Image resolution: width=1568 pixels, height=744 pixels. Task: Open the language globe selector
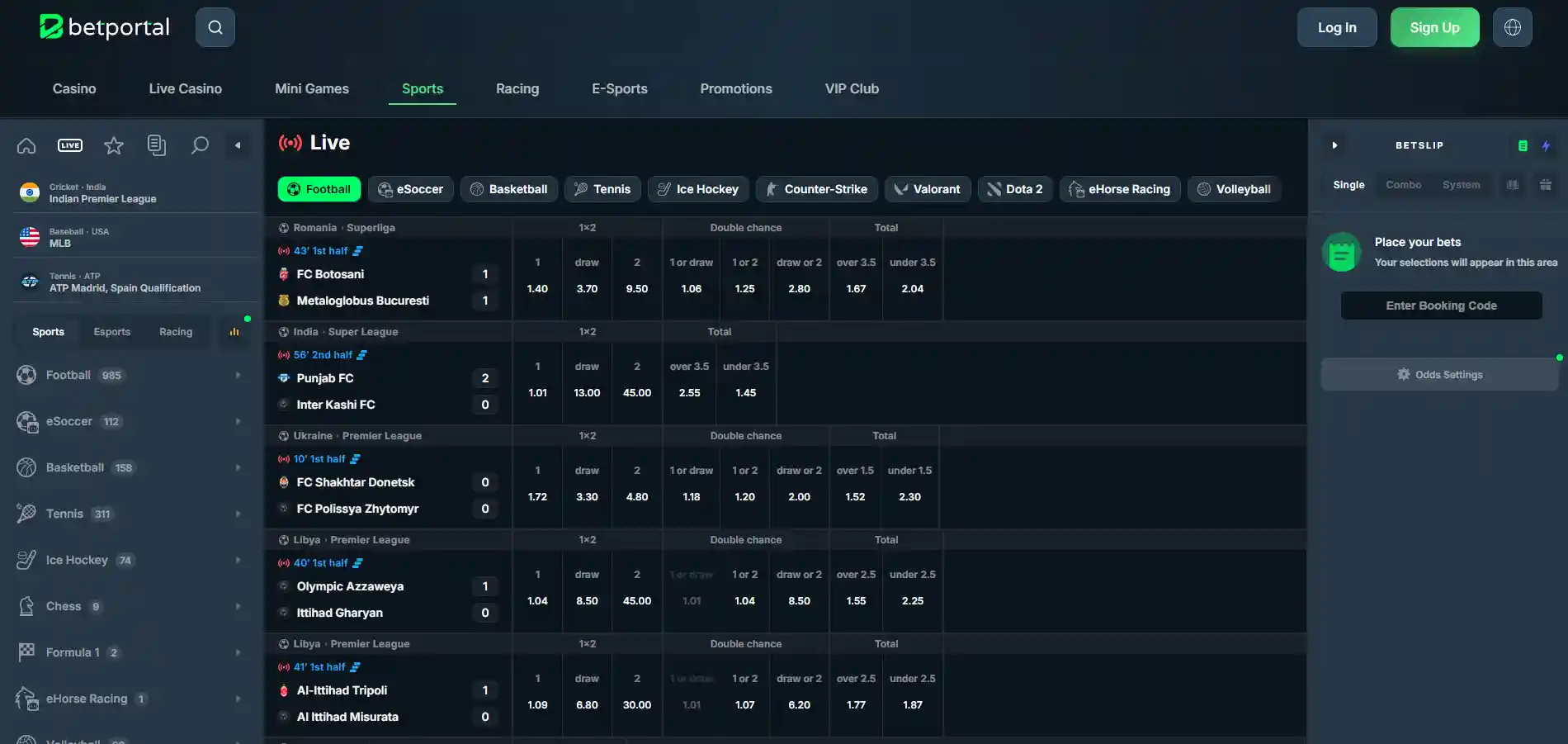tap(1513, 27)
